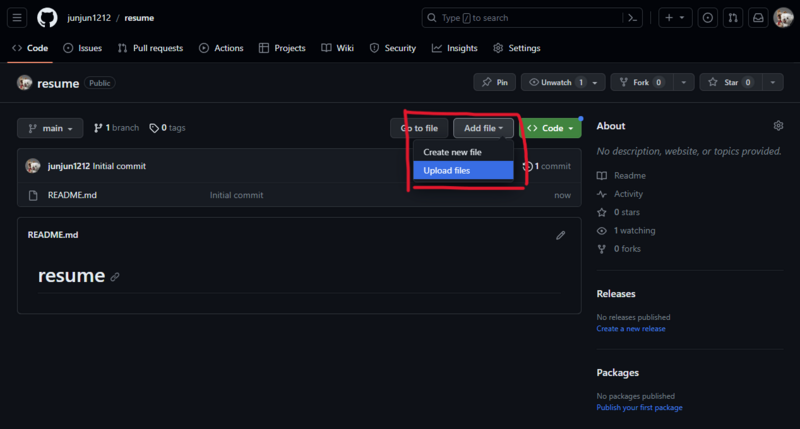Go to the GitHub homepage logo

click(x=47, y=18)
